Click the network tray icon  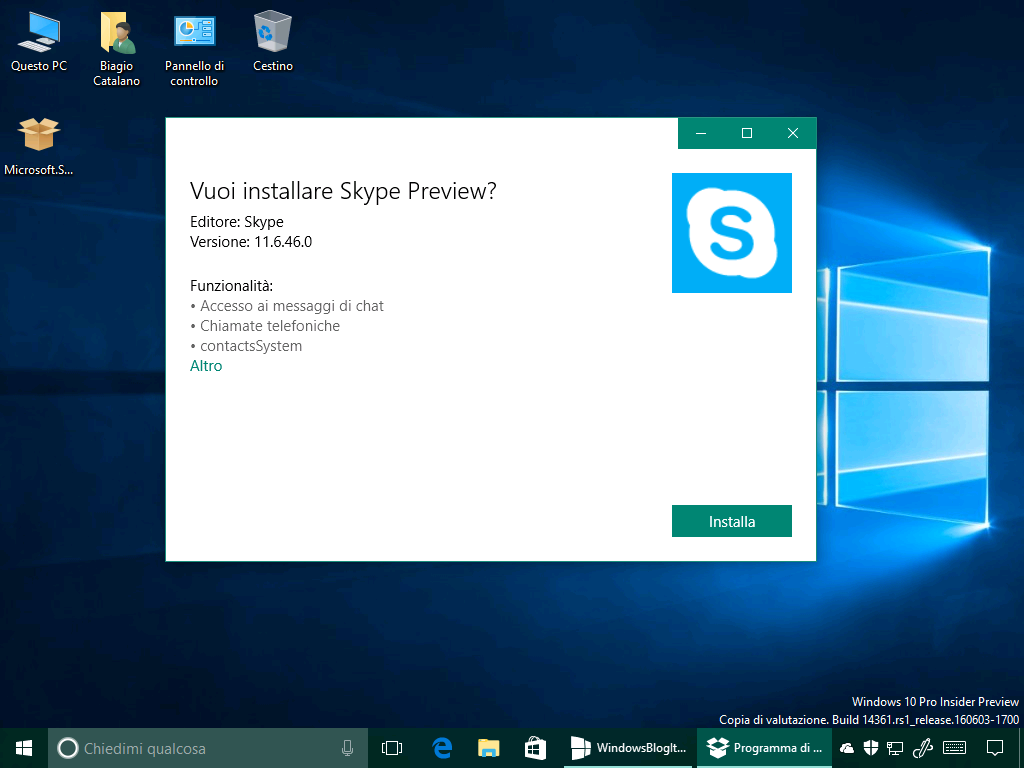point(895,748)
